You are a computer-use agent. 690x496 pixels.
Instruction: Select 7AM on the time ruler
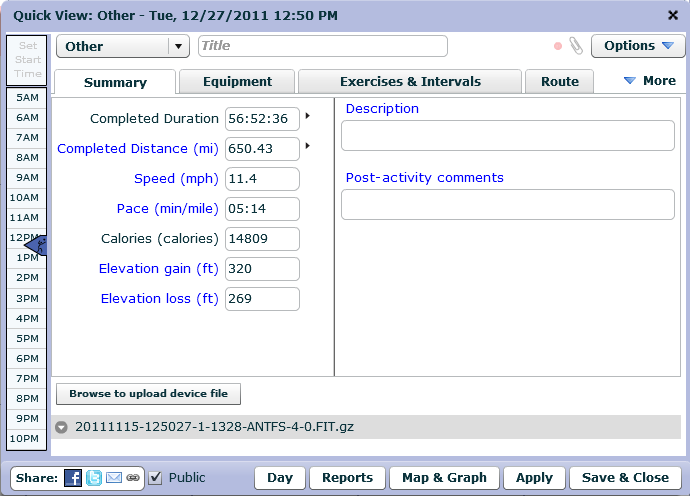27,138
